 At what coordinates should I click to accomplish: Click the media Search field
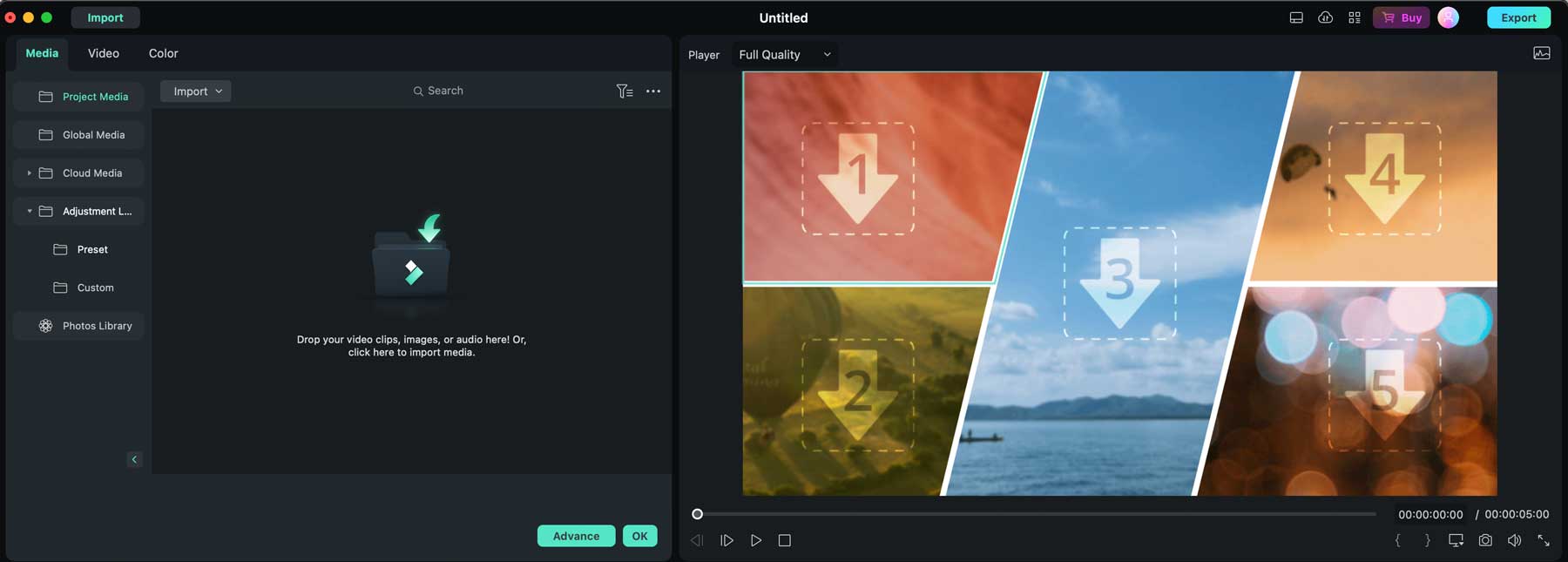(438, 91)
